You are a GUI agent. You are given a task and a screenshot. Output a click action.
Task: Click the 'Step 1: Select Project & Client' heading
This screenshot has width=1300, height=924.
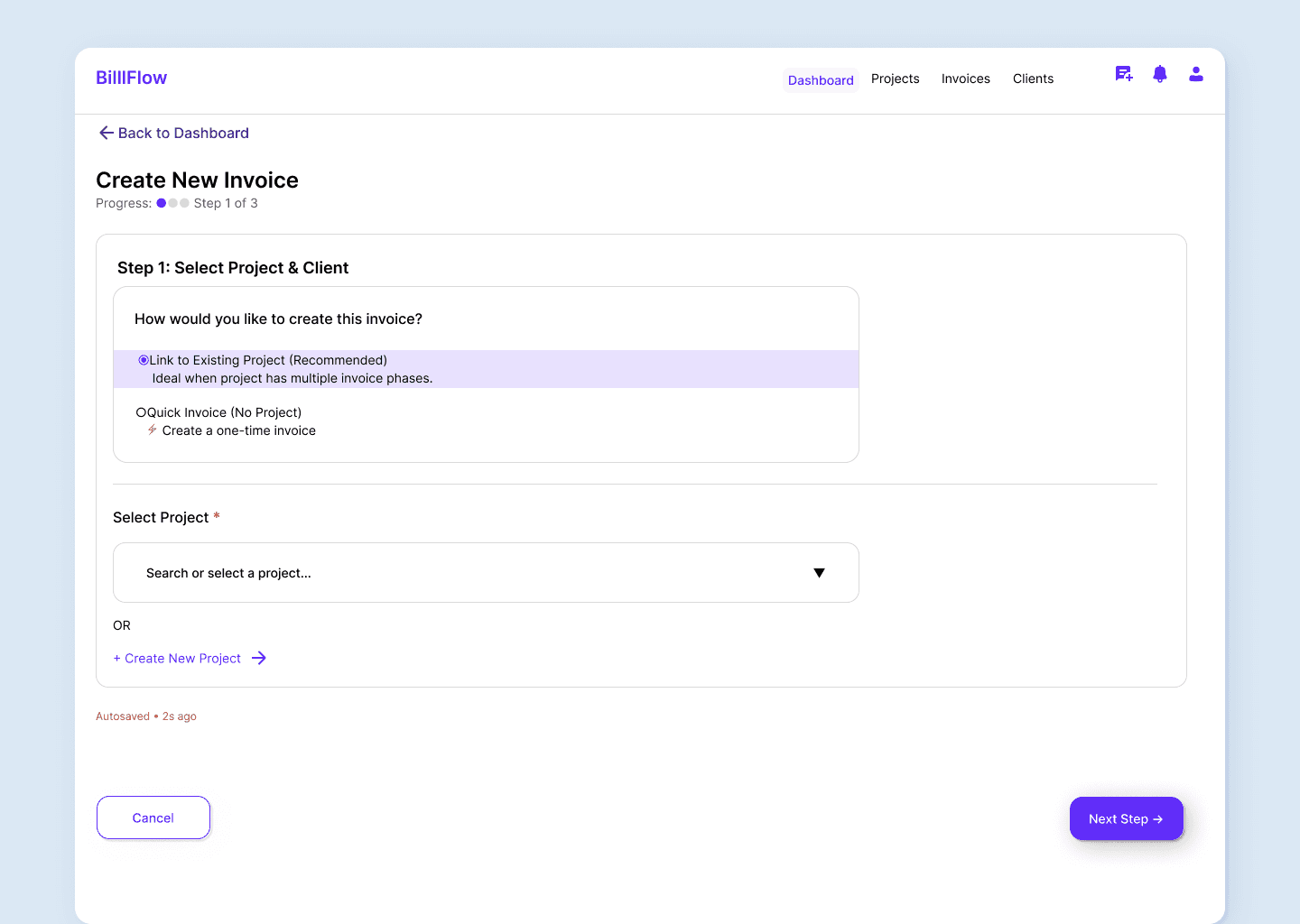tap(233, 268)
